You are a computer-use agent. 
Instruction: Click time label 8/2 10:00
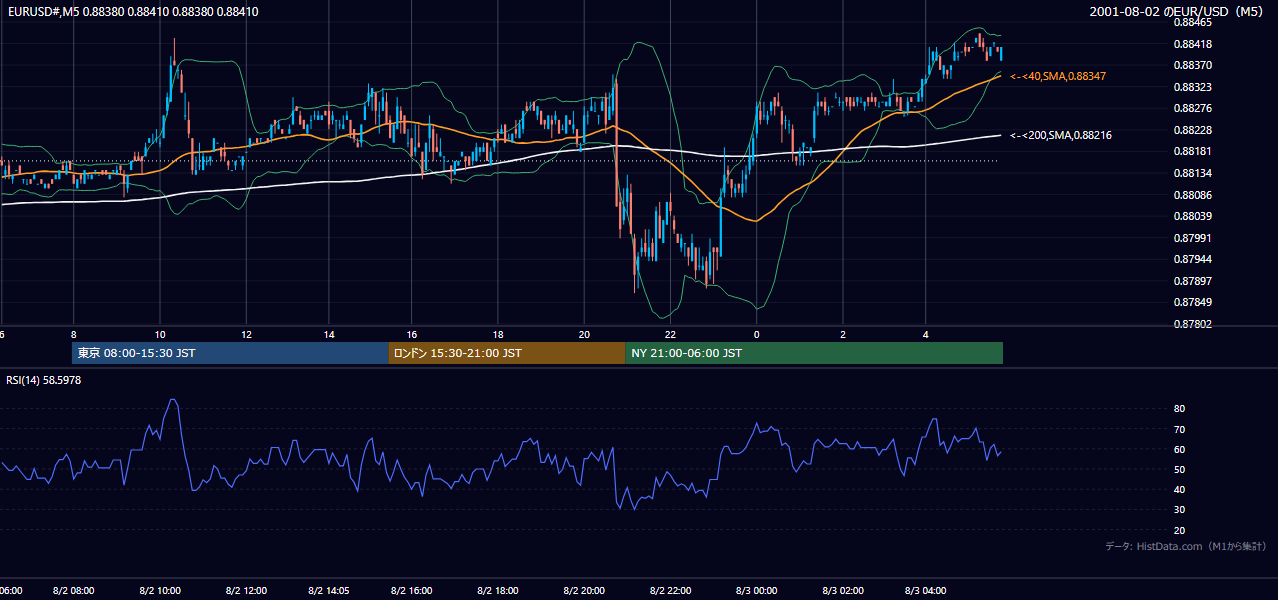161,590
